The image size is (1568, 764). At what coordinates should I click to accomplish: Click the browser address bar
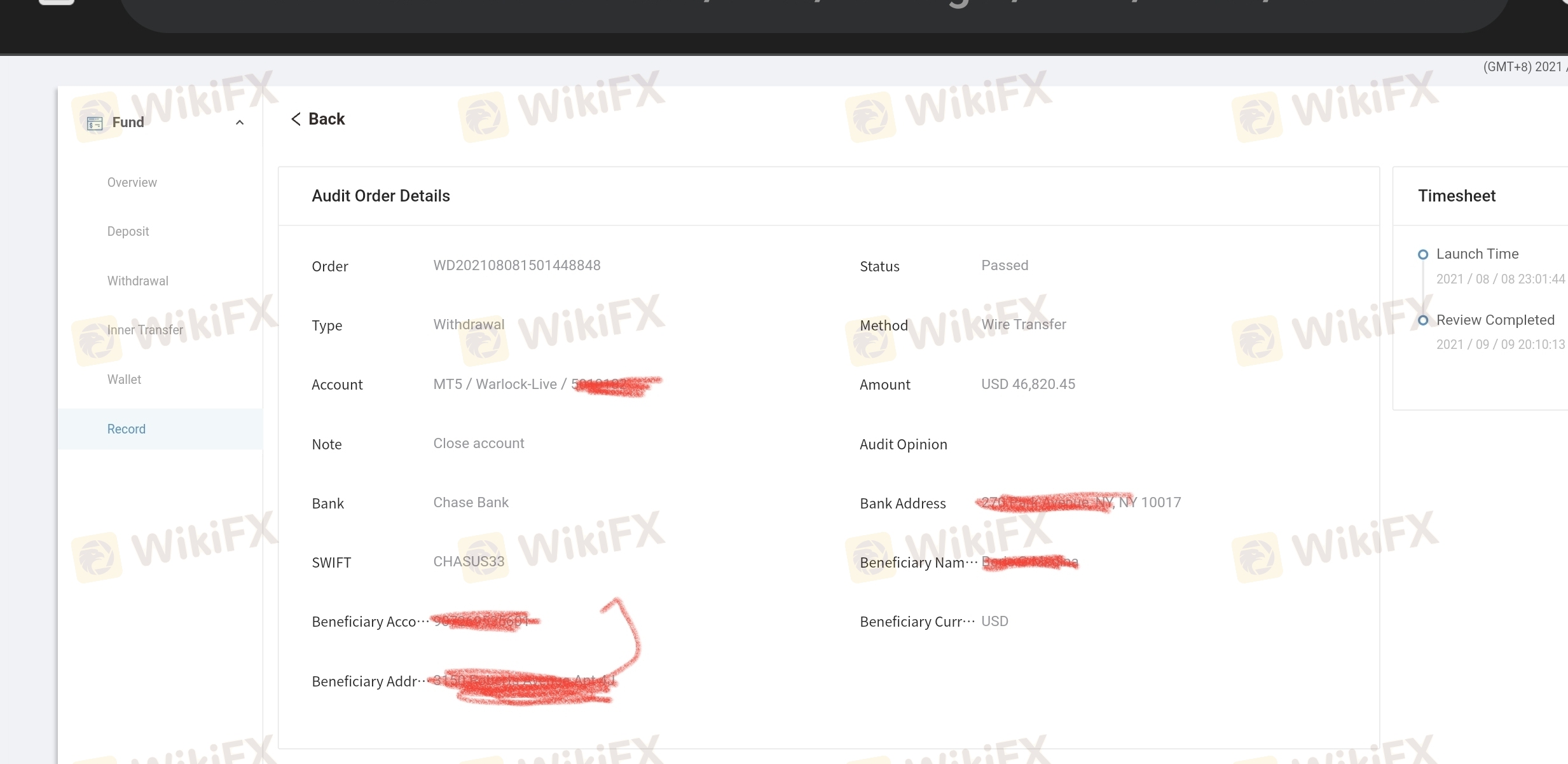coord(814,13)
